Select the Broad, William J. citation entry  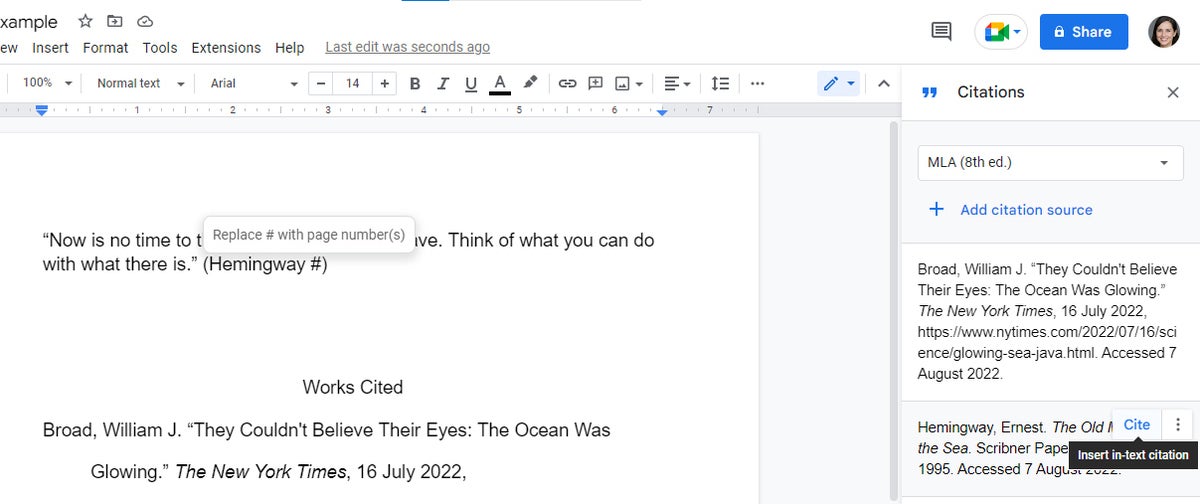tap(1050, 322)
